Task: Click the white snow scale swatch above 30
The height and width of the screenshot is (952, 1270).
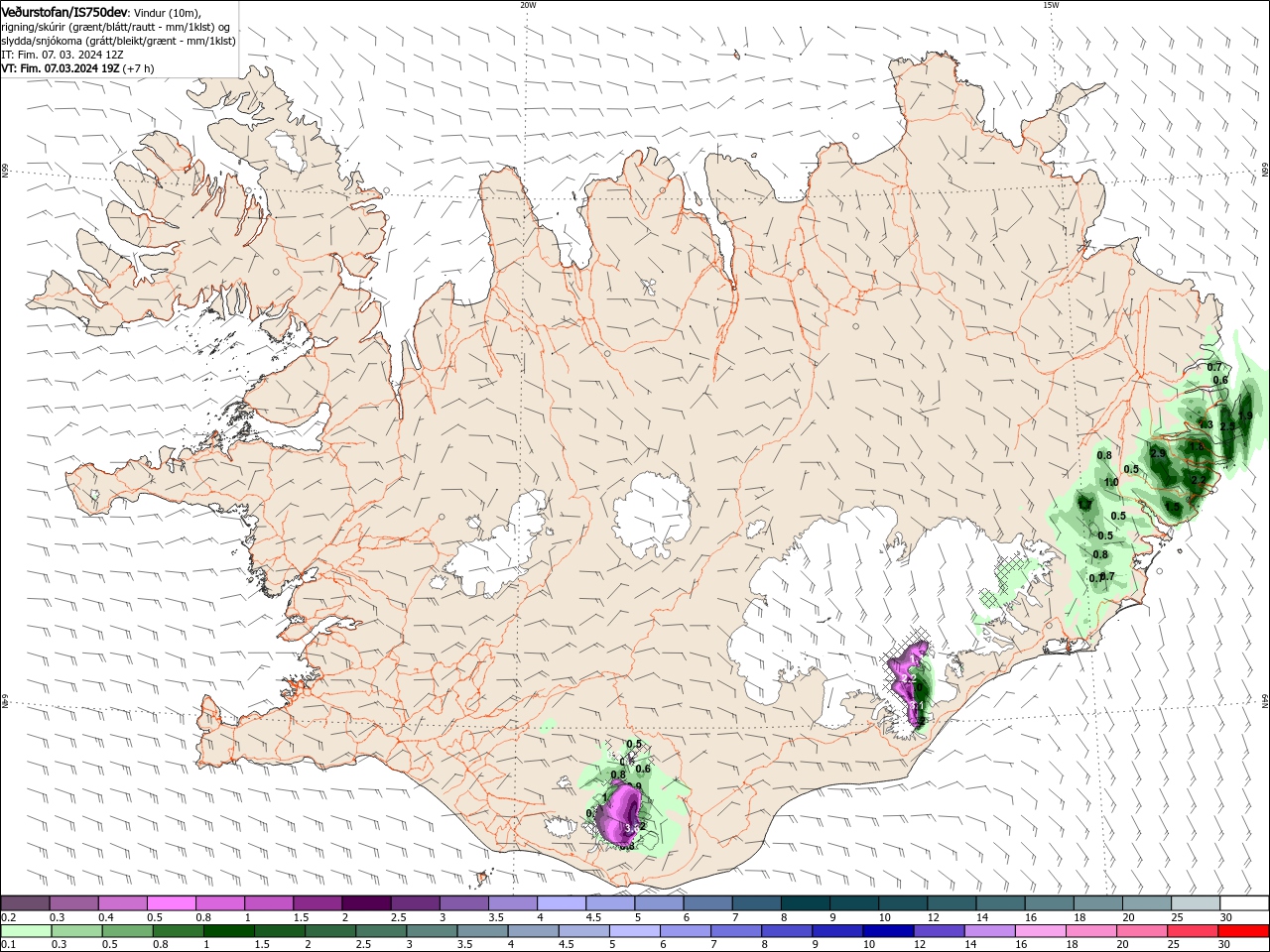Action: pyautogui.click(x=1242, y=903)
